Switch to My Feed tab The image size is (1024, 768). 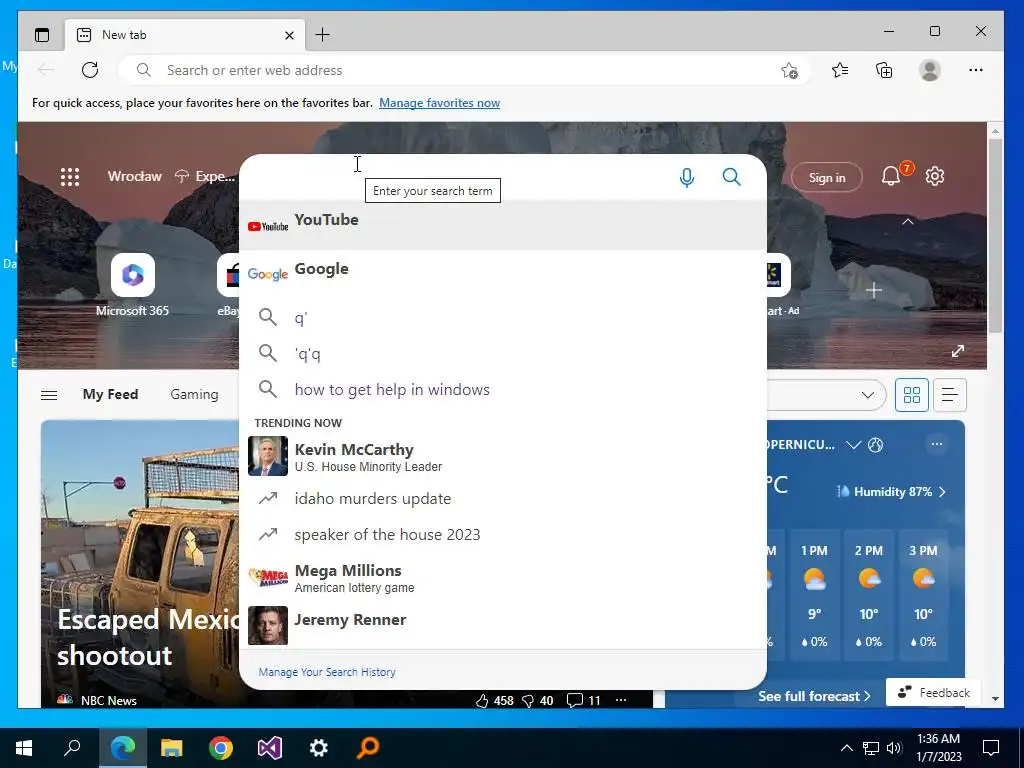[110, 394]
